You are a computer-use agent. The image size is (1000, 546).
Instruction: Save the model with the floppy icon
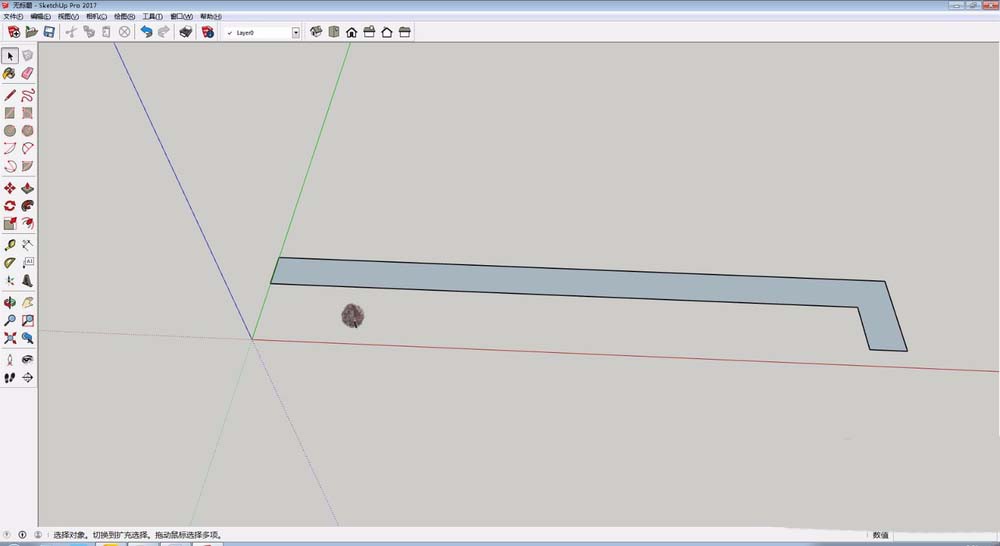48,32
